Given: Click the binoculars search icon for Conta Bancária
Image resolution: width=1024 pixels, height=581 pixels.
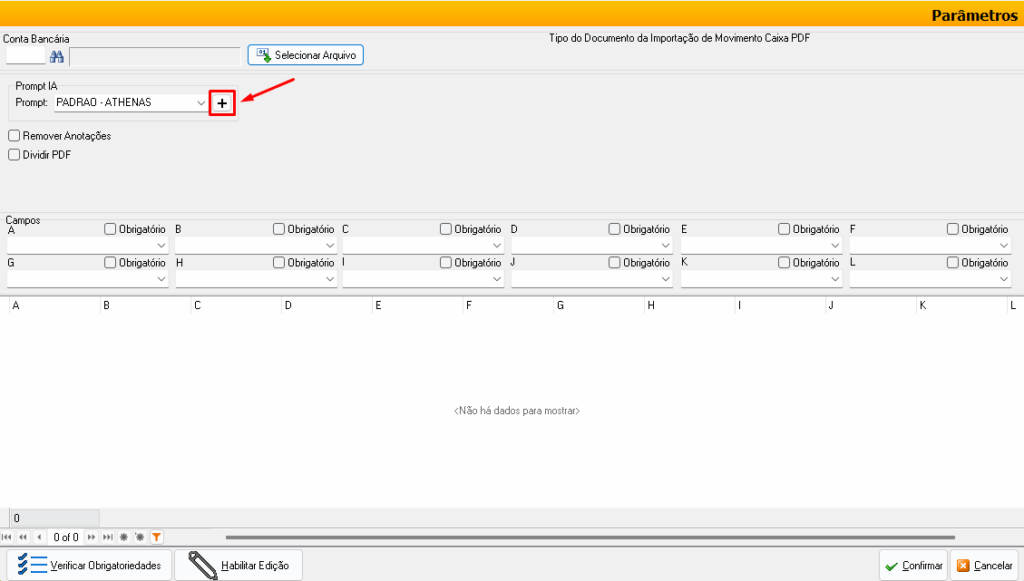Looking at the screenshot, I should [57, 56].
